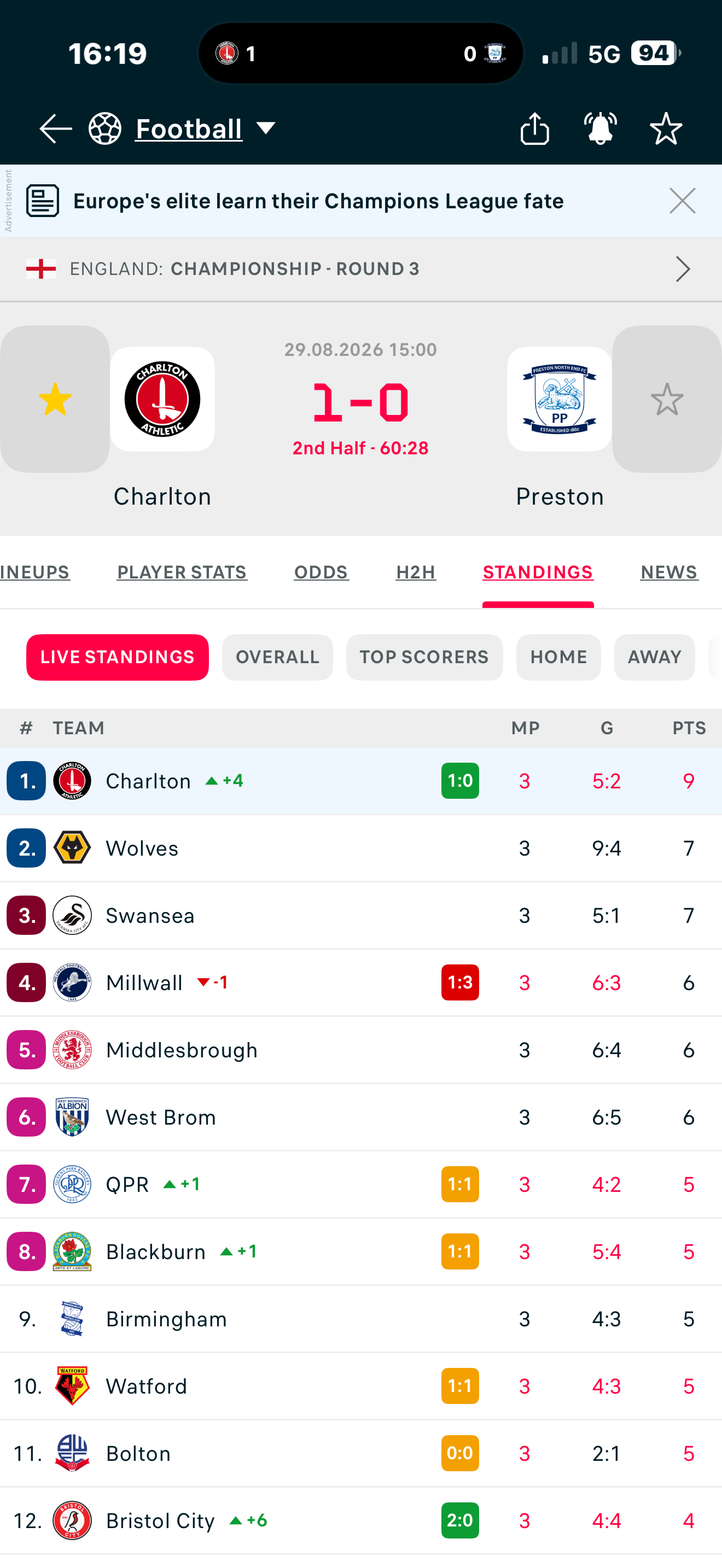Select the LIVE STANDINGS filter
The width and height of the screenshot is (722, 1568).
(118, 657)
